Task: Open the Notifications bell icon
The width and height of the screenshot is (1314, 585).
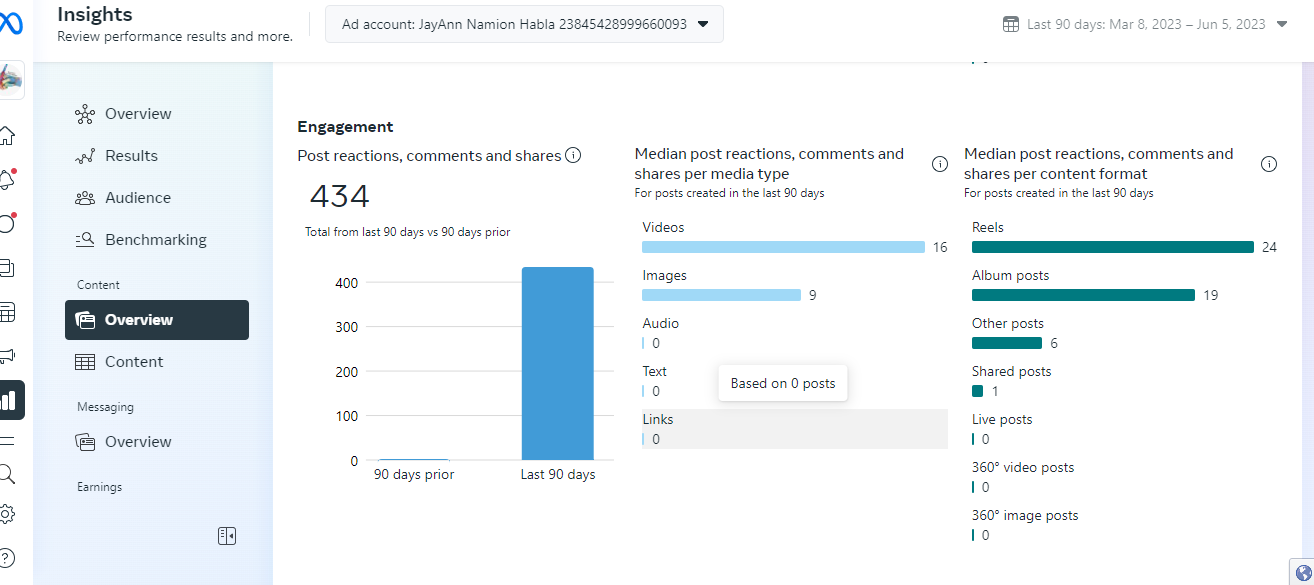Action: (7, 180)
